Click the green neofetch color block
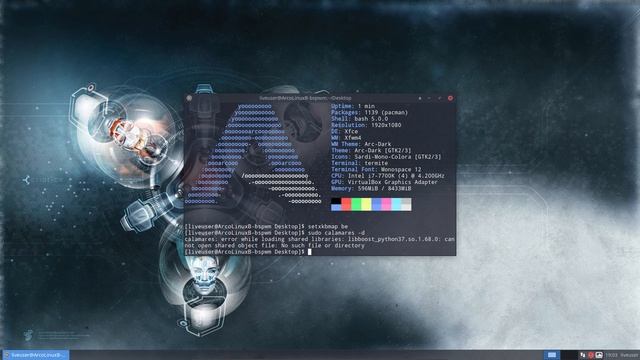This screenshot has width=640, height=360. [356, 204]
